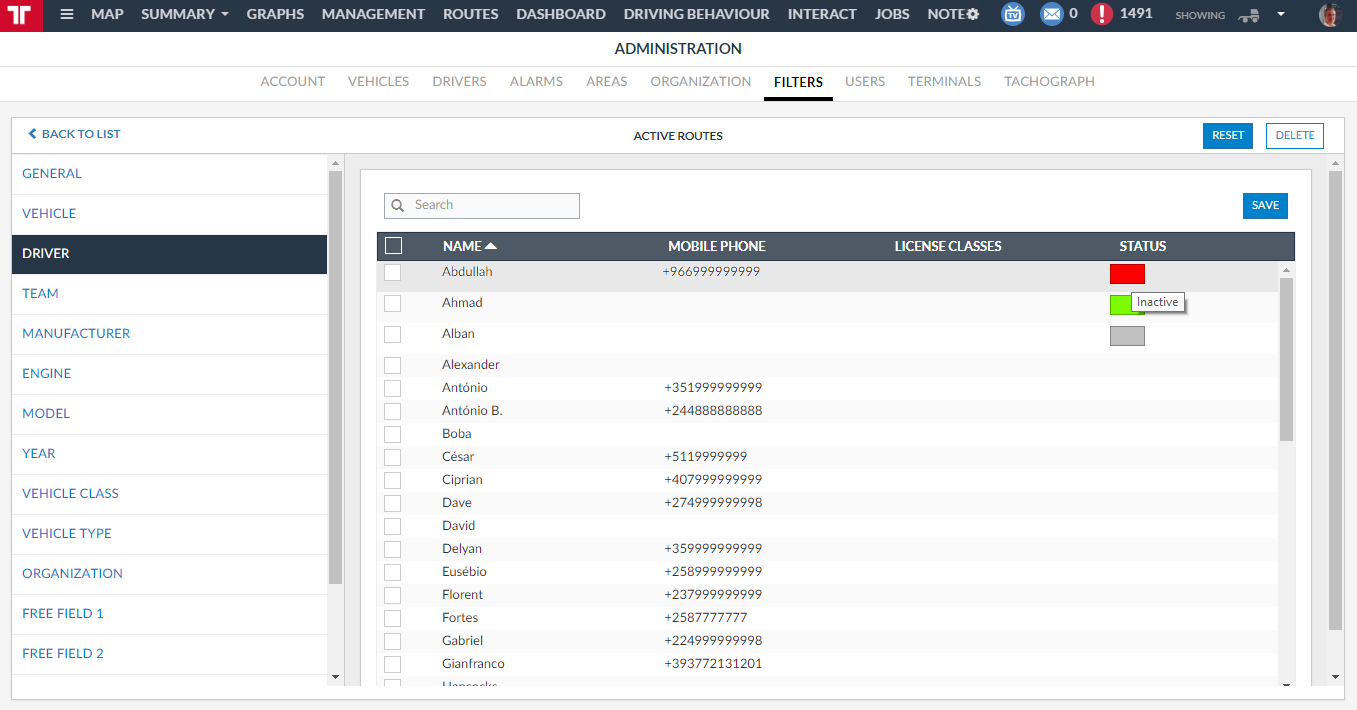Open the TV mode icon

coord(1013,14)
